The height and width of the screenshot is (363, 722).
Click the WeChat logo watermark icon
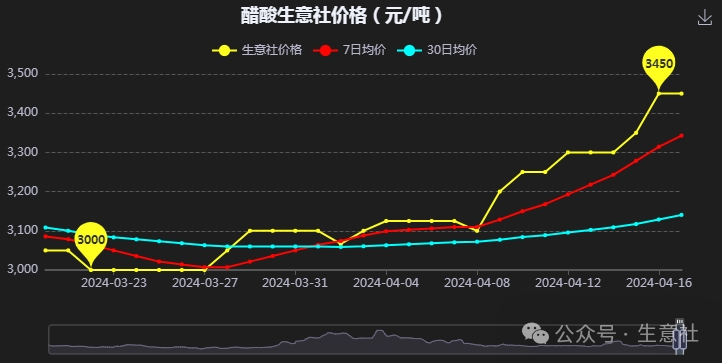(x=535, y=333)
